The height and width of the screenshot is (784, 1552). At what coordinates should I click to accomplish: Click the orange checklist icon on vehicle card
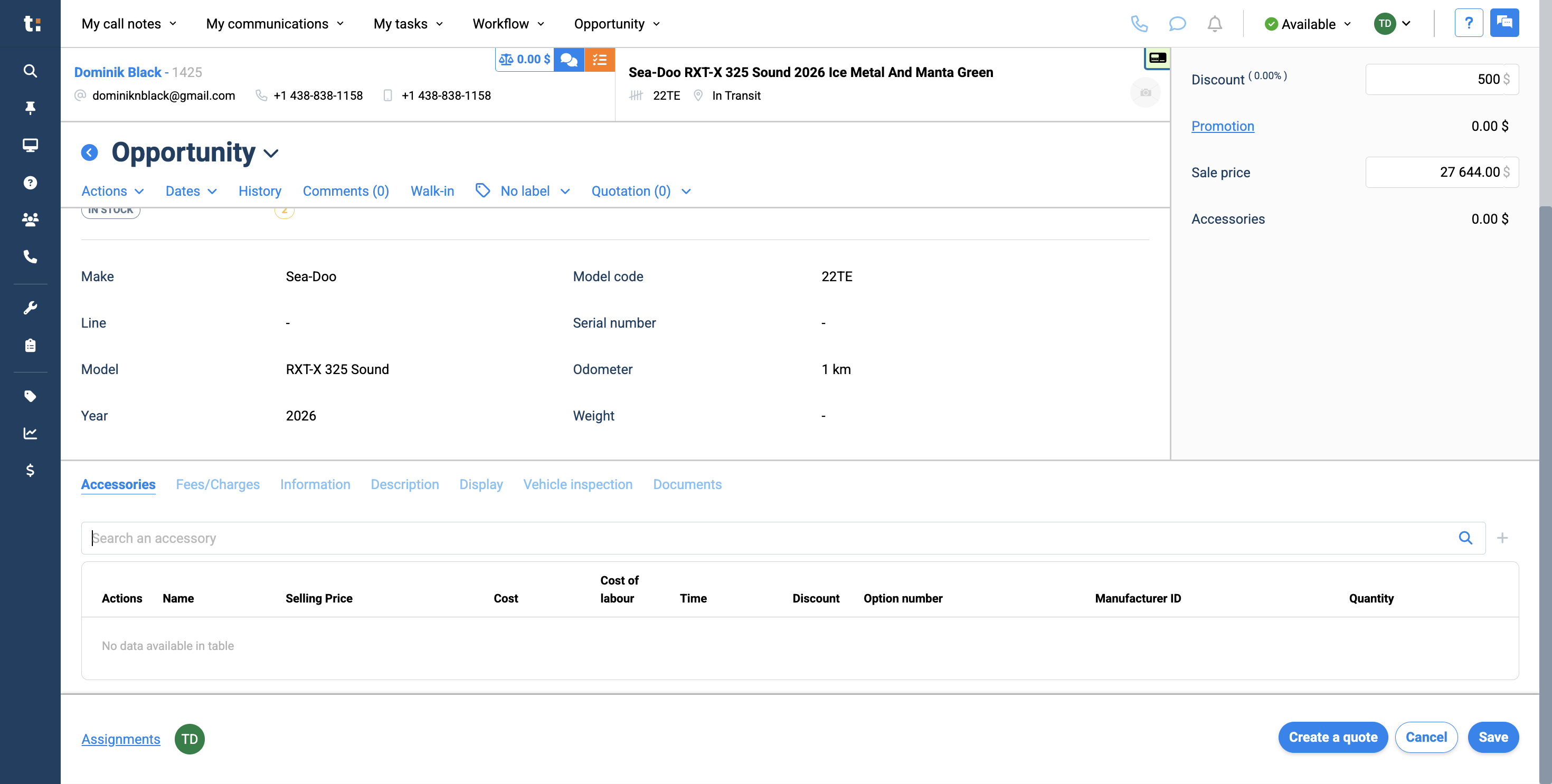tap(600, 59)
